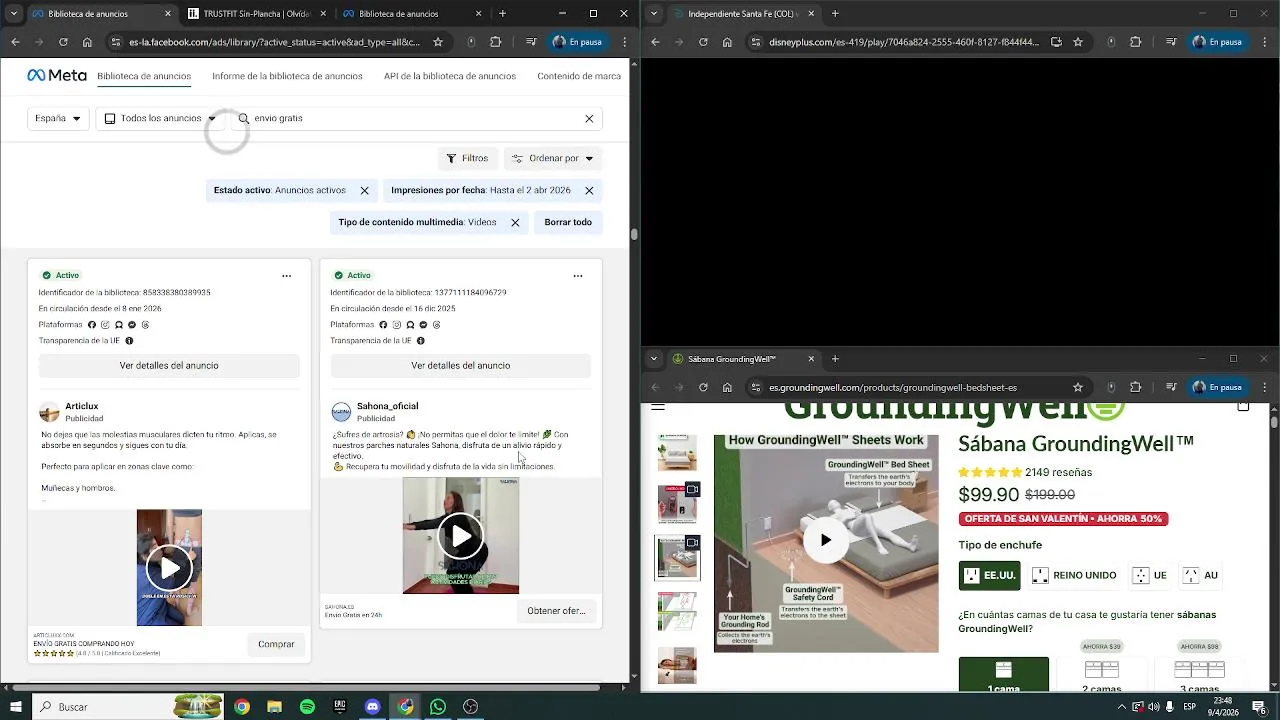The height and width of the screenshot is (720, 1280).
Task: Open Windows Start menu
Action: pos(16,707)
